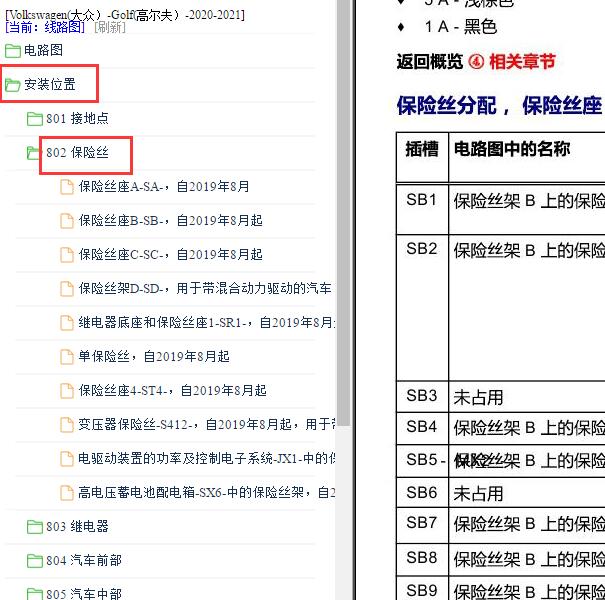
Task: Open document 电驱动装置的功率及控制电子系统-JX1-
Action: click(x=206, y=458)
